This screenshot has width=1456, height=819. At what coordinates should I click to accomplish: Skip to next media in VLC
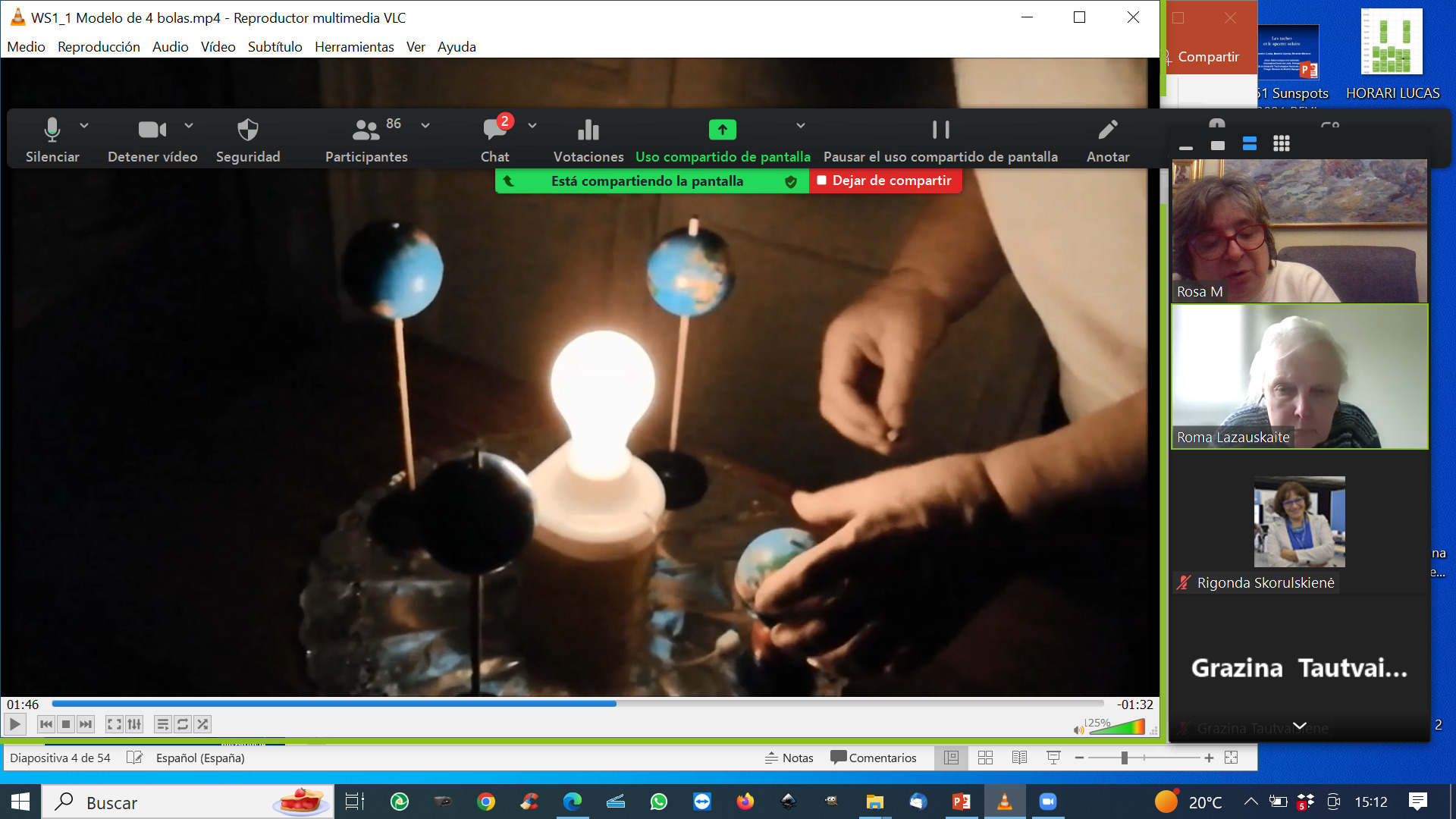pyautogui.click(x=86, y=724)
